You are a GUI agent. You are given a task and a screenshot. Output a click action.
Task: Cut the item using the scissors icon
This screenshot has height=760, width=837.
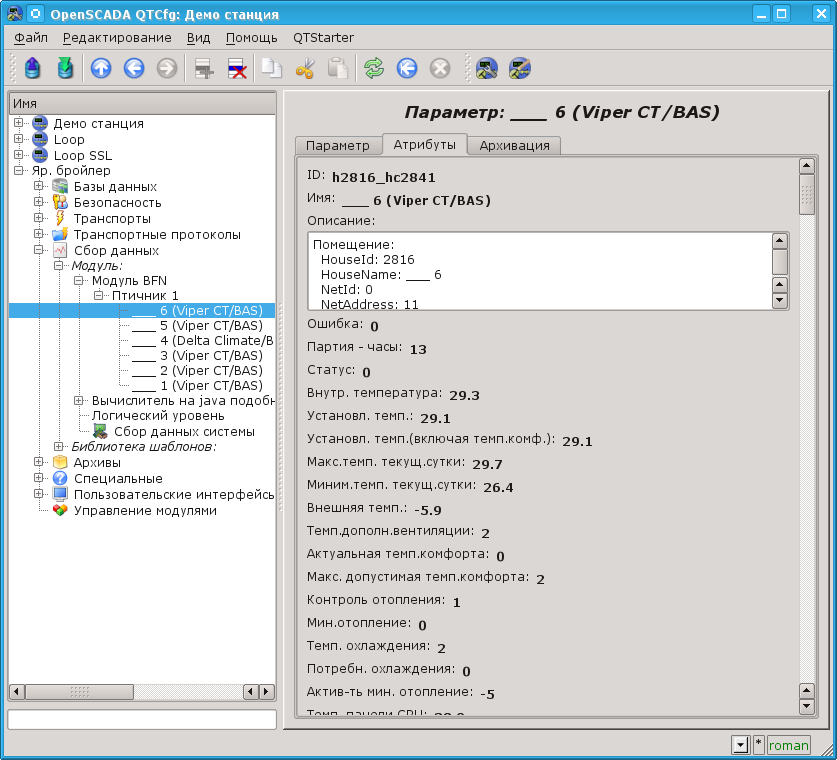pos(305,68)
